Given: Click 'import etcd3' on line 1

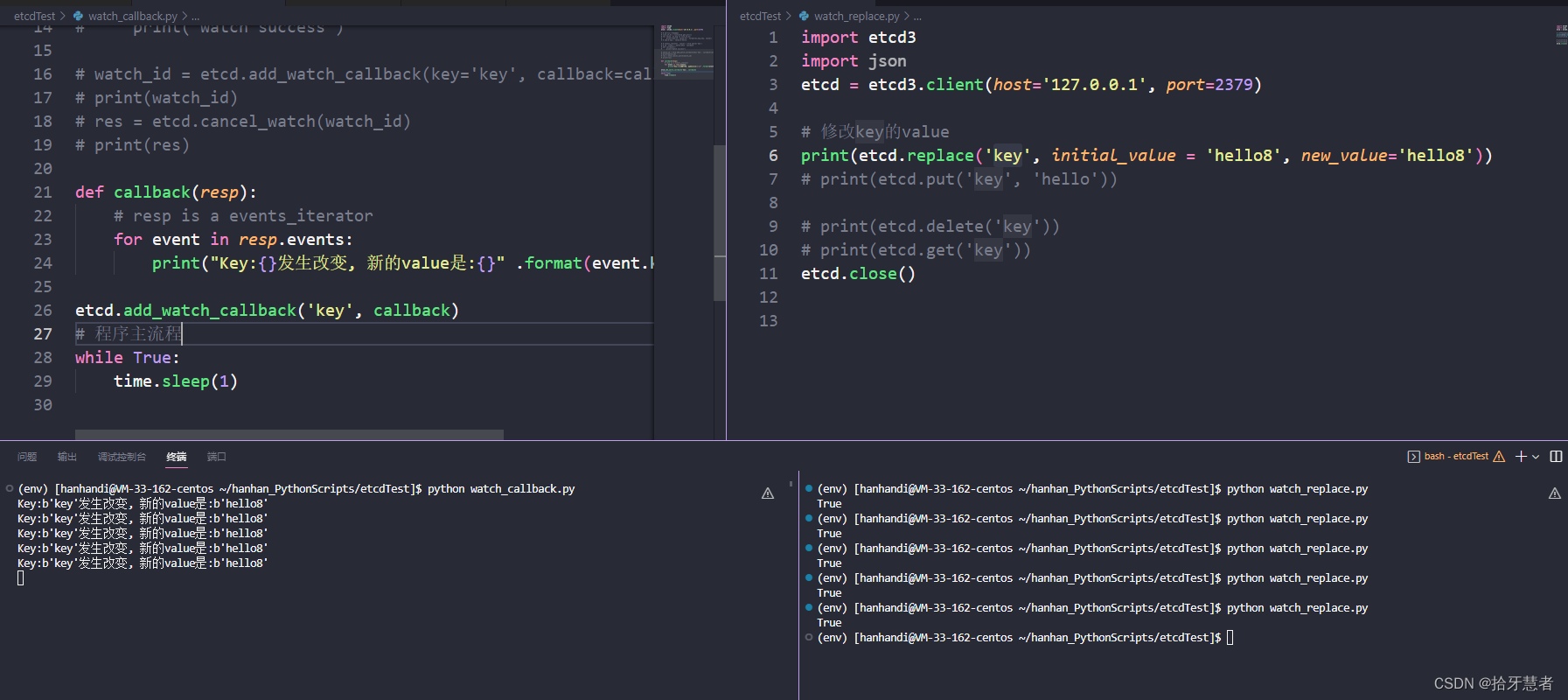Looking at the screenshot, I should (859, 37).
